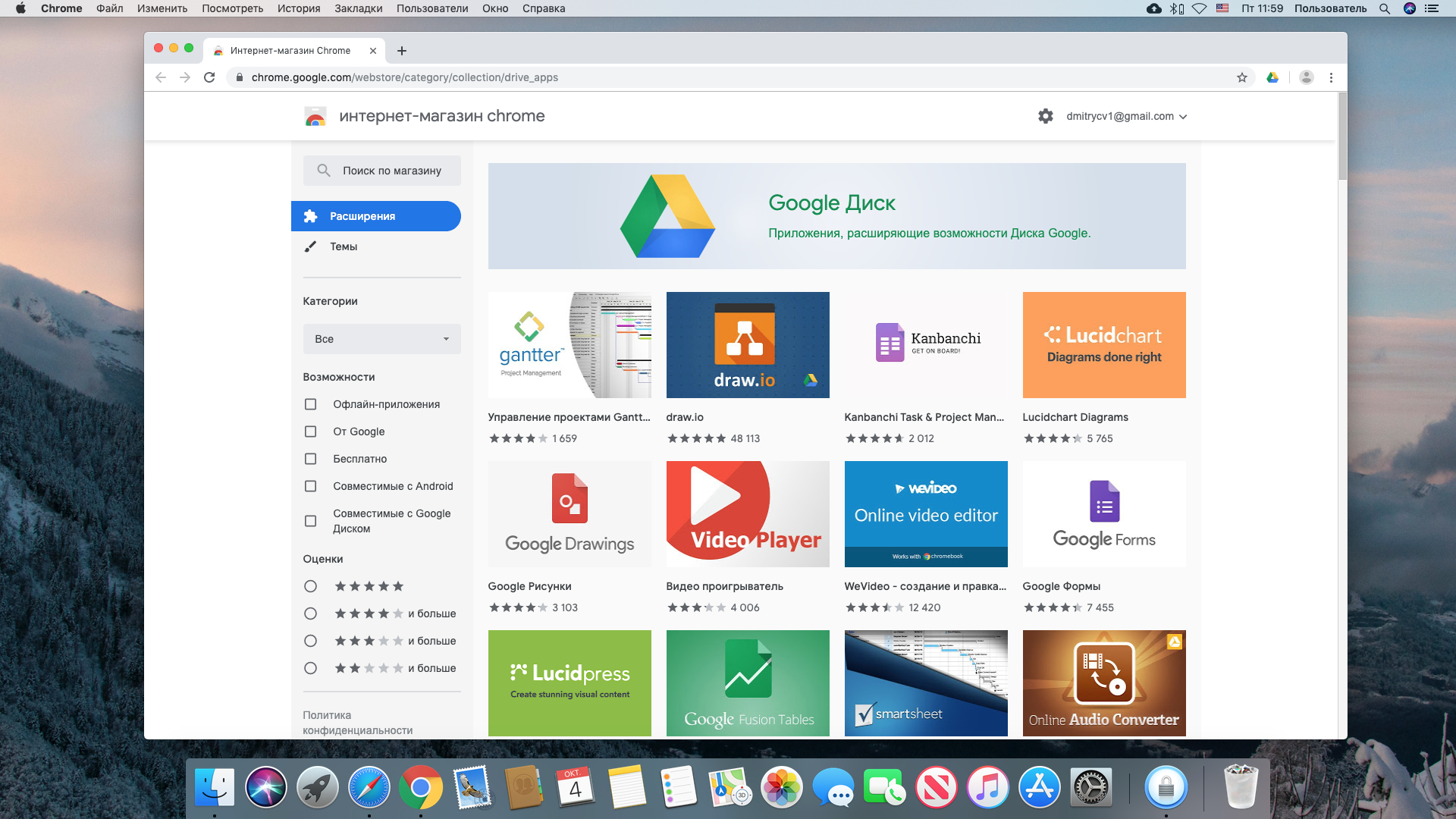Open the История menu
The height and width of the screenshot is (819, 1456).
pyautogui.click(x=299, y=8)
